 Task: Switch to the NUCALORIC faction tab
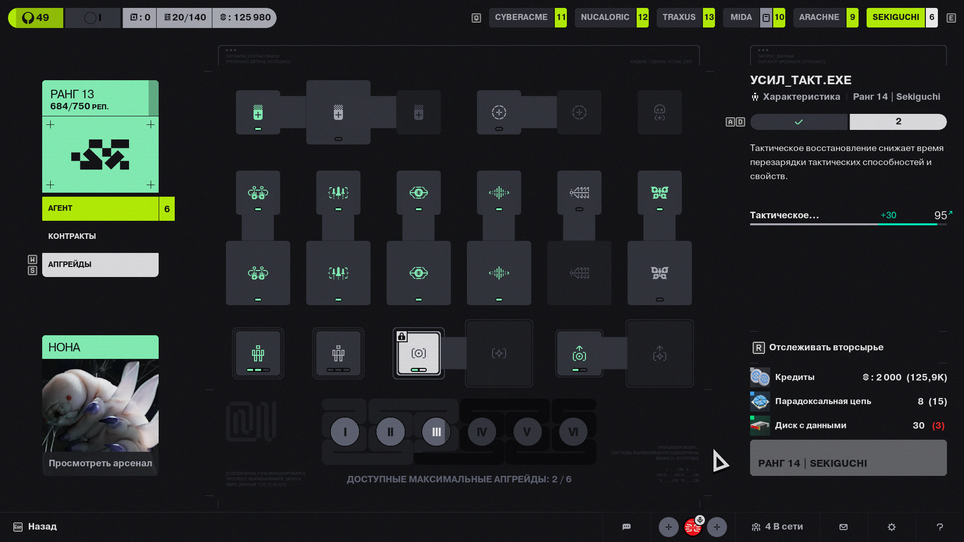click(x=612, y=17)
